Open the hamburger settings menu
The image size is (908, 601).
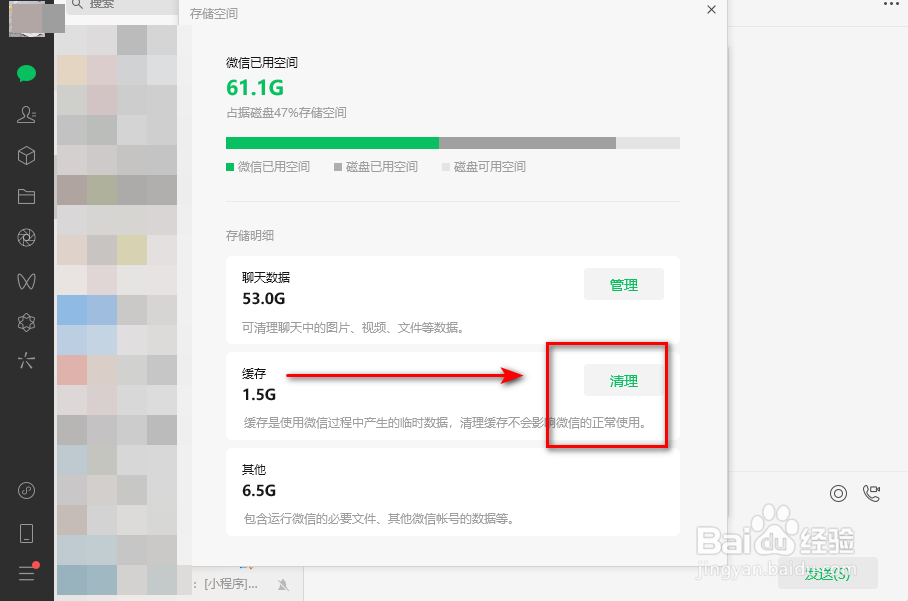(x=28, y=572)
